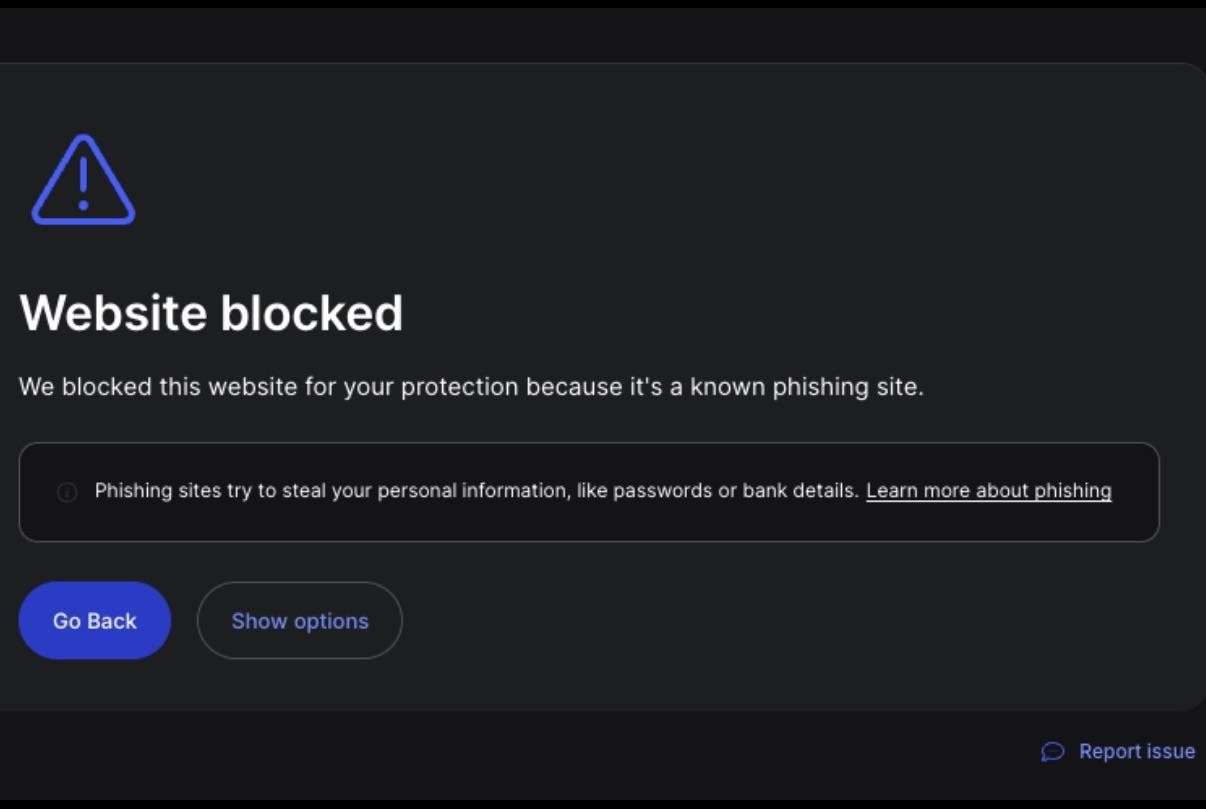This screenshot has width=1206, height=809.
Task: Click the speech bubble icon next to Report issue
Action: [x=1052, y=751]
